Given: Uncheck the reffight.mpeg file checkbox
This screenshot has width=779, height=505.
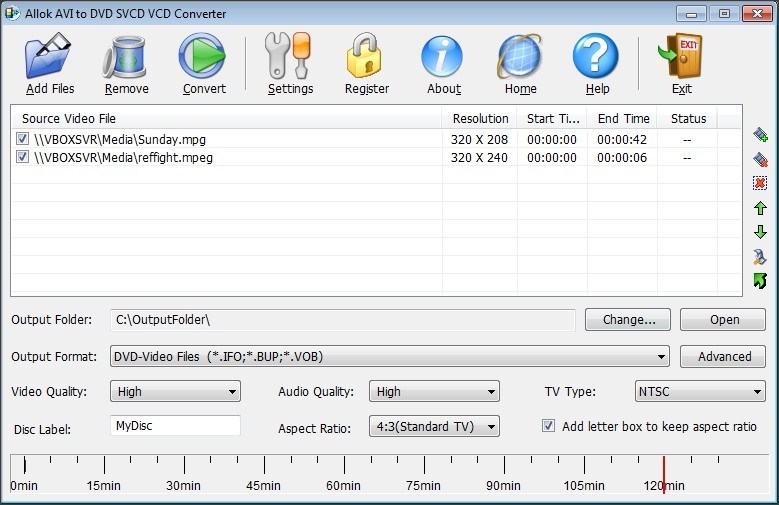Looking at the screenshot, I should click(23, 158).
